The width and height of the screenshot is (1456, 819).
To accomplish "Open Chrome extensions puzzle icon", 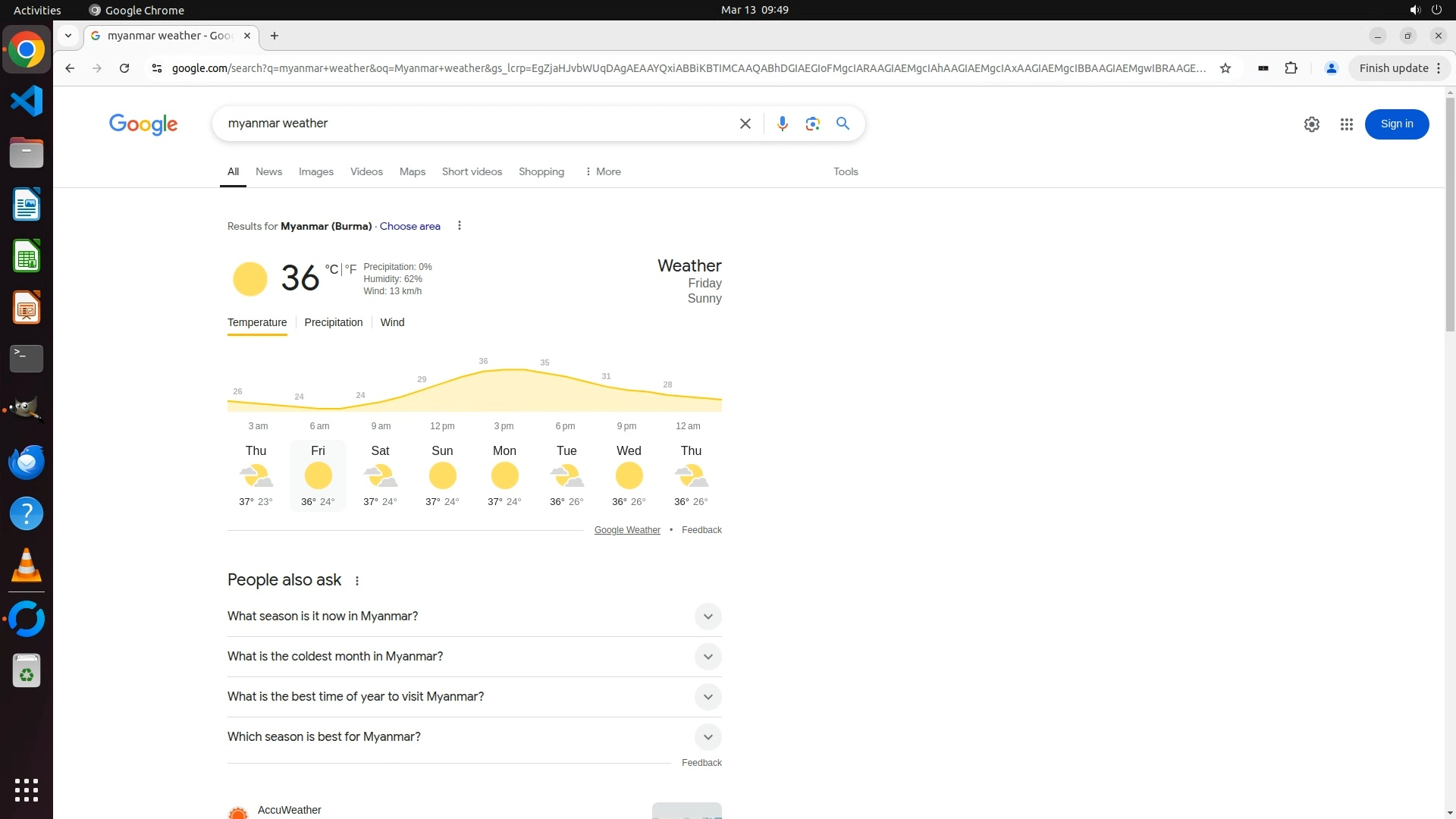I will coord(1291,68).
